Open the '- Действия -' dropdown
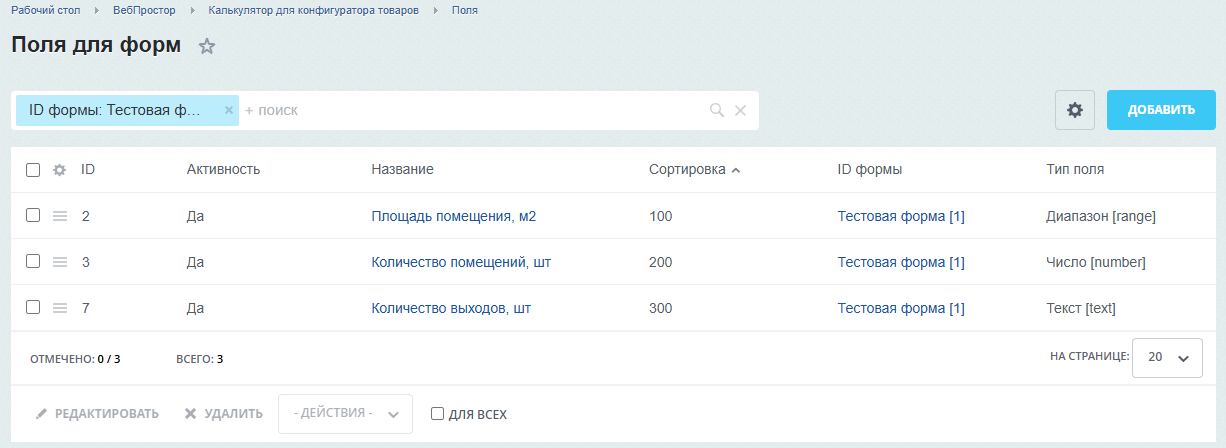The height and width of the screenshot is (448, 1226). [x=345, y=414]
